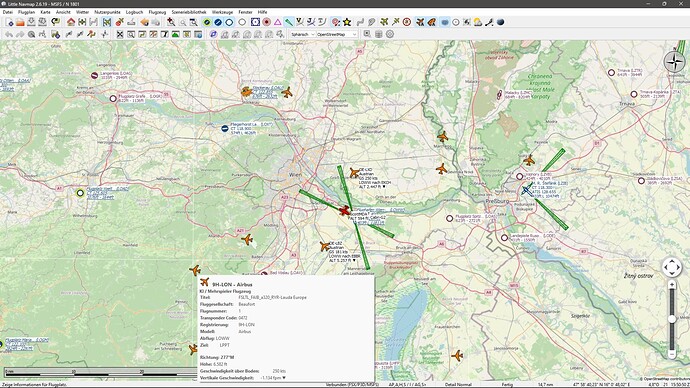Image resolution: width=690 pixels, height=388 pixels.
Task: Click the Save flight plan toolbar icon
Action: point(31,22)
